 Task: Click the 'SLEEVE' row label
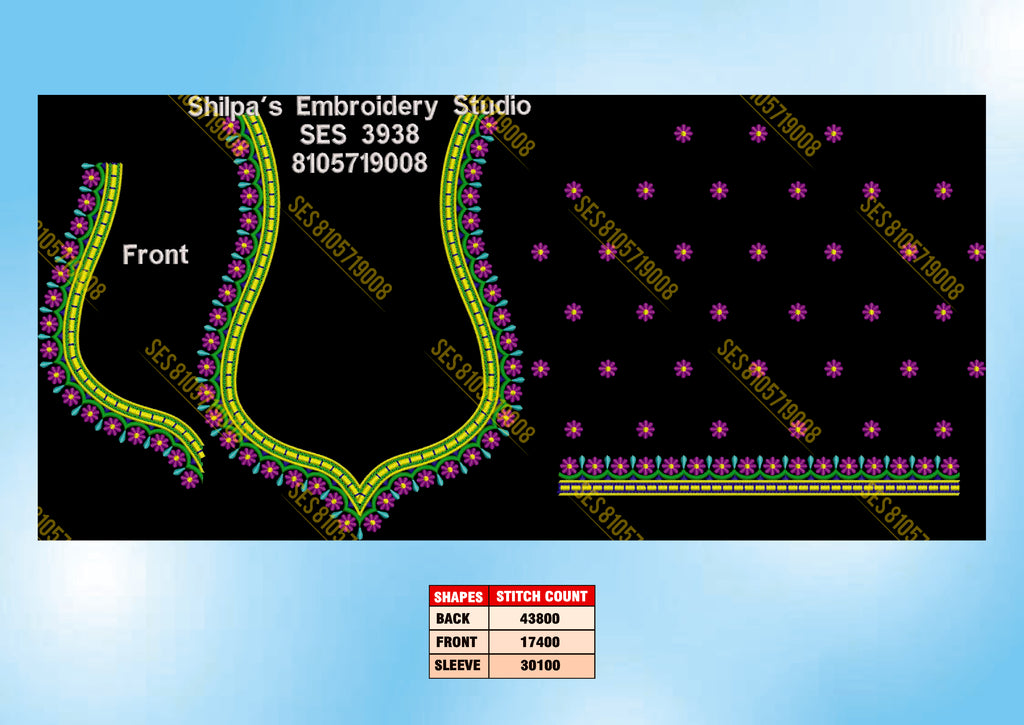point(457,666)
